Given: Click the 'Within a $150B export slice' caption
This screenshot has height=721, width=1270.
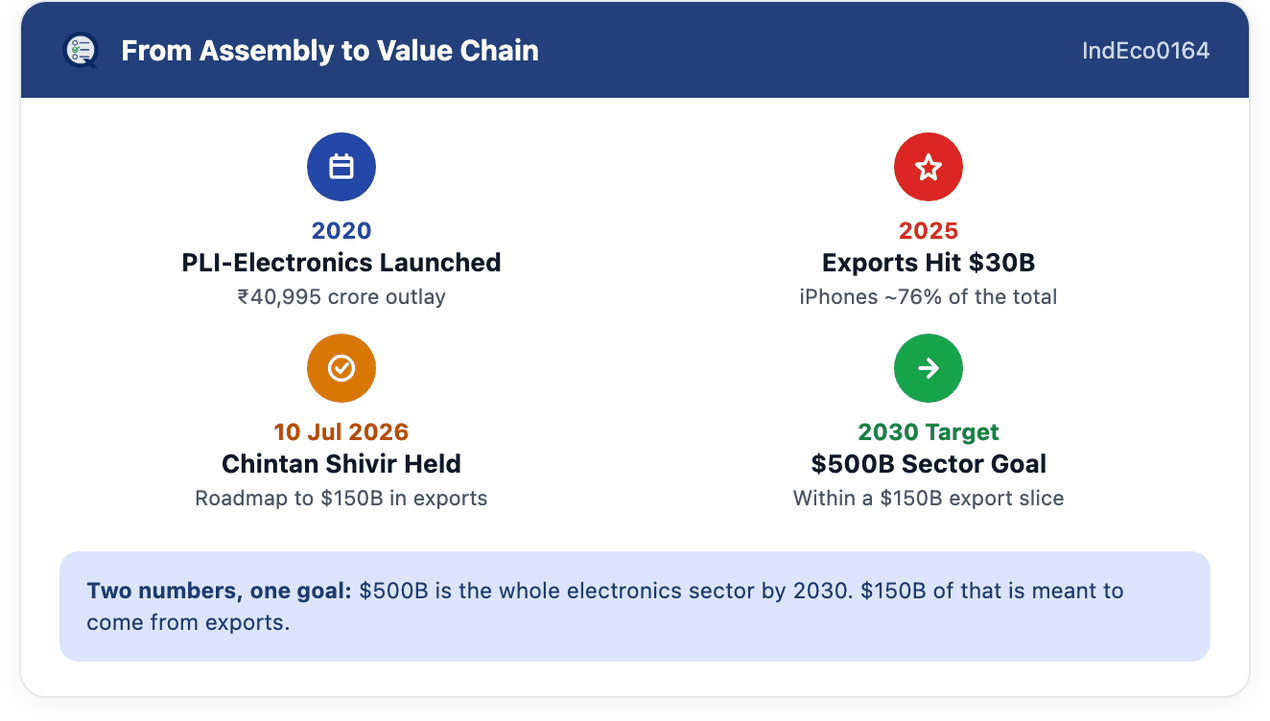Looking at the screenshot, I should click(928, 498).
